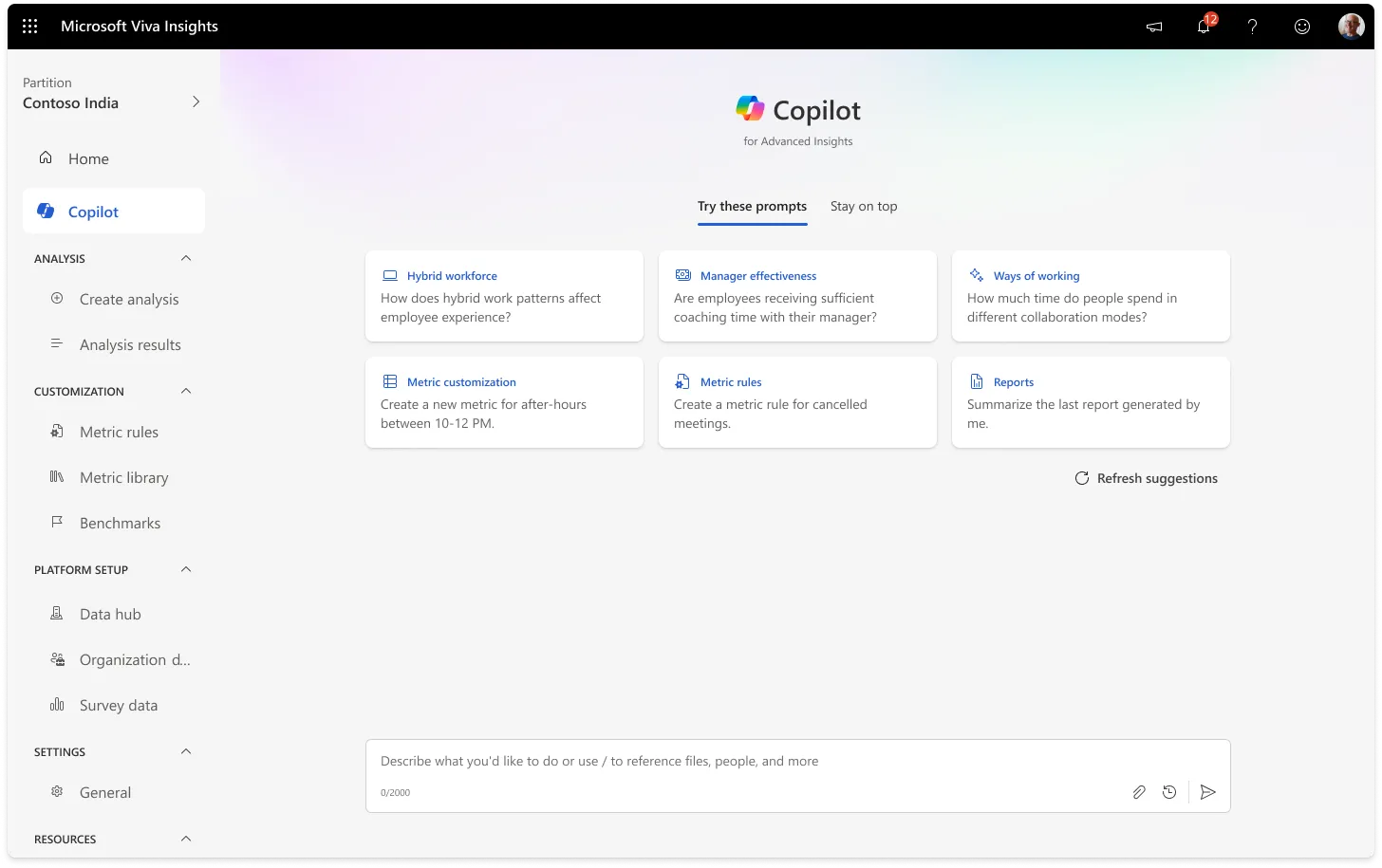This screenshot has height=868, width=1382.
Task: Click the prompt description input field
Action: tap(740, 762)
